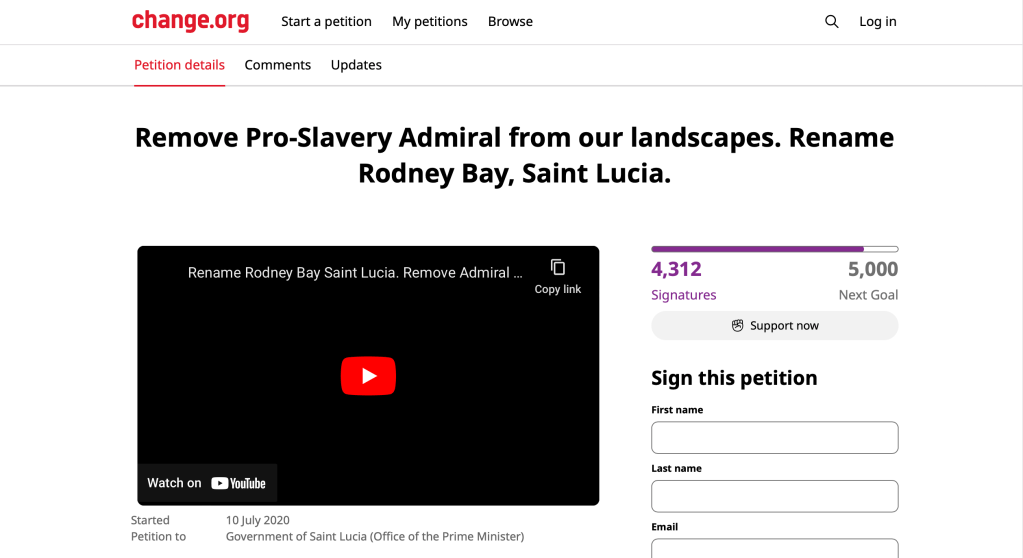Open the Browse menu item
The width and height of the screenshot is (1023, 558).
click(x=510, y=21)
